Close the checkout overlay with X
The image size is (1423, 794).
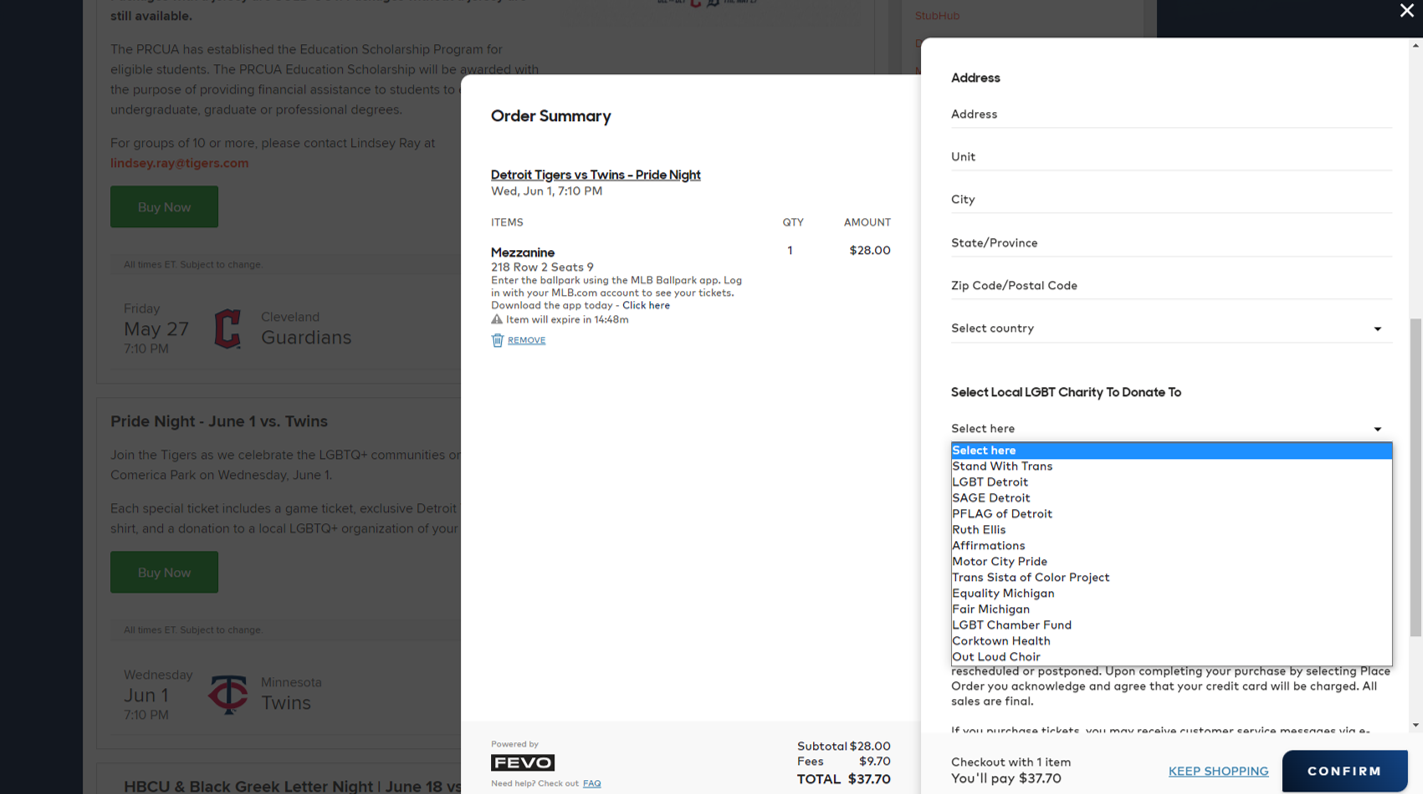[1406, 11]
